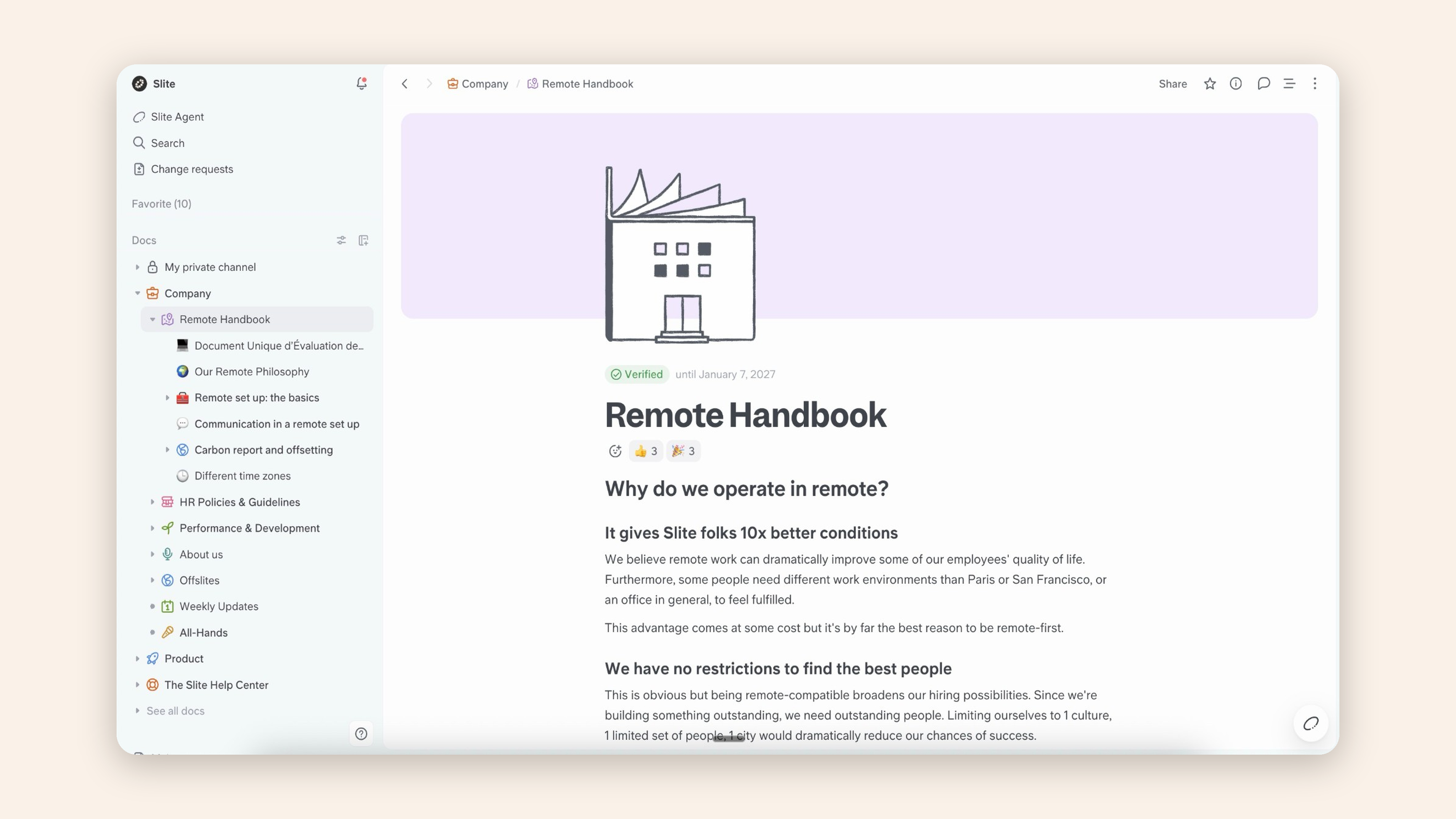Go back with the left arrow
This screenshot has height=819, width=1456.
point(405,84)
